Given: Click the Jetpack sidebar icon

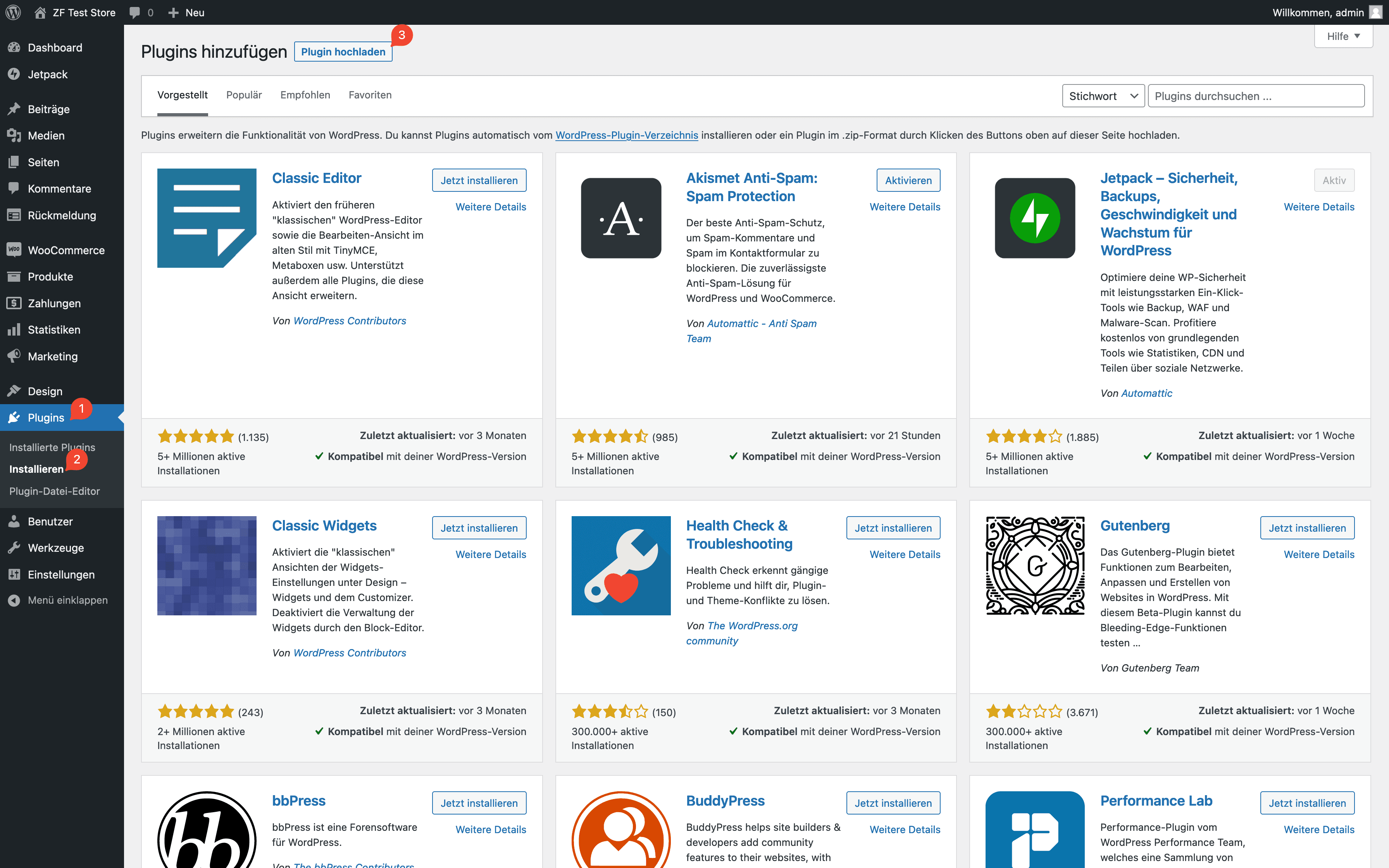Looking at the screenshot, I should (x=14, y=74).
